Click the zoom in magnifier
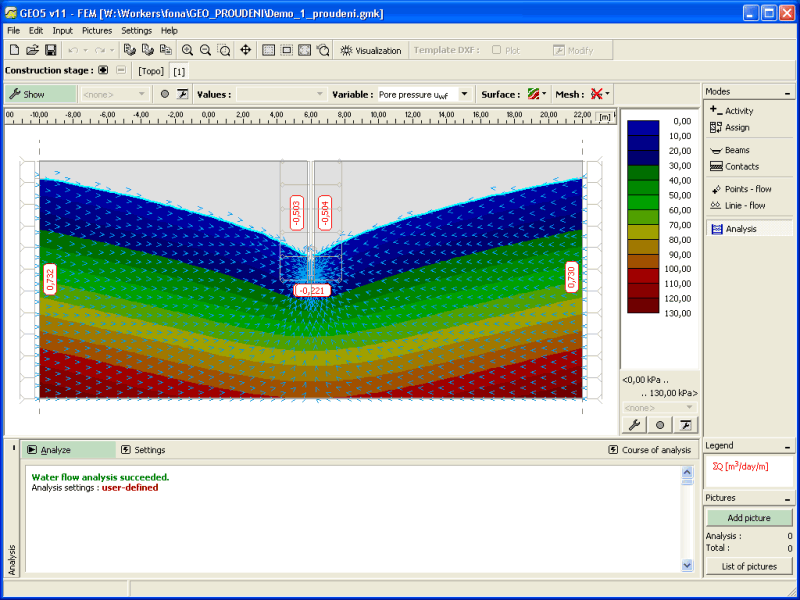Screen dimensions: 800x600 pyautogui.click(x=187, y=50)
